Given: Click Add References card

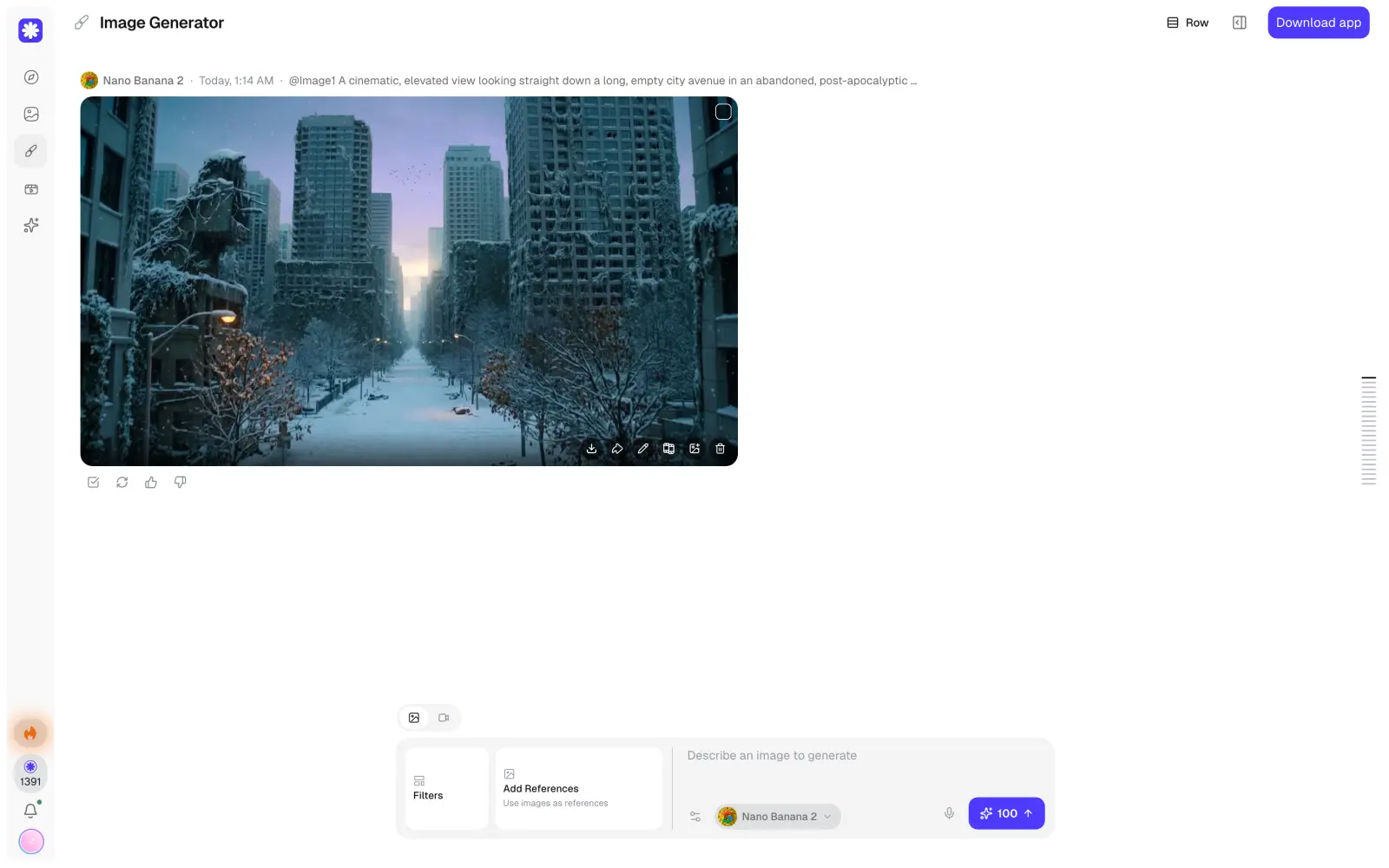Looking at the screenshot, I should click(578, 788).
